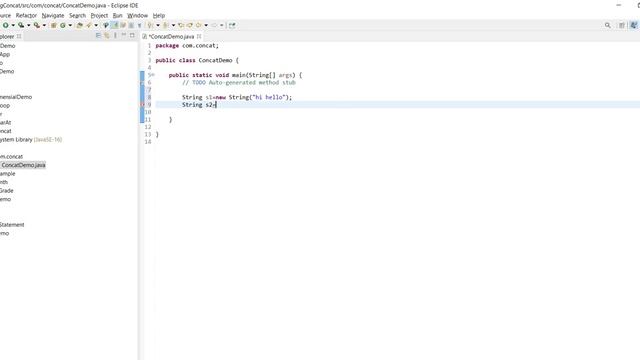The height and width of the screenshot is (360, 640).
Task: Go to the Next Annotation
Action: tap(150, 25)
